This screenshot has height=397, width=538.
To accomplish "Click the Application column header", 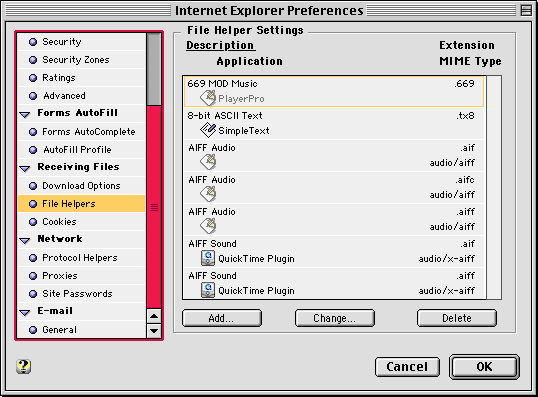I will (x=249, y=61).
